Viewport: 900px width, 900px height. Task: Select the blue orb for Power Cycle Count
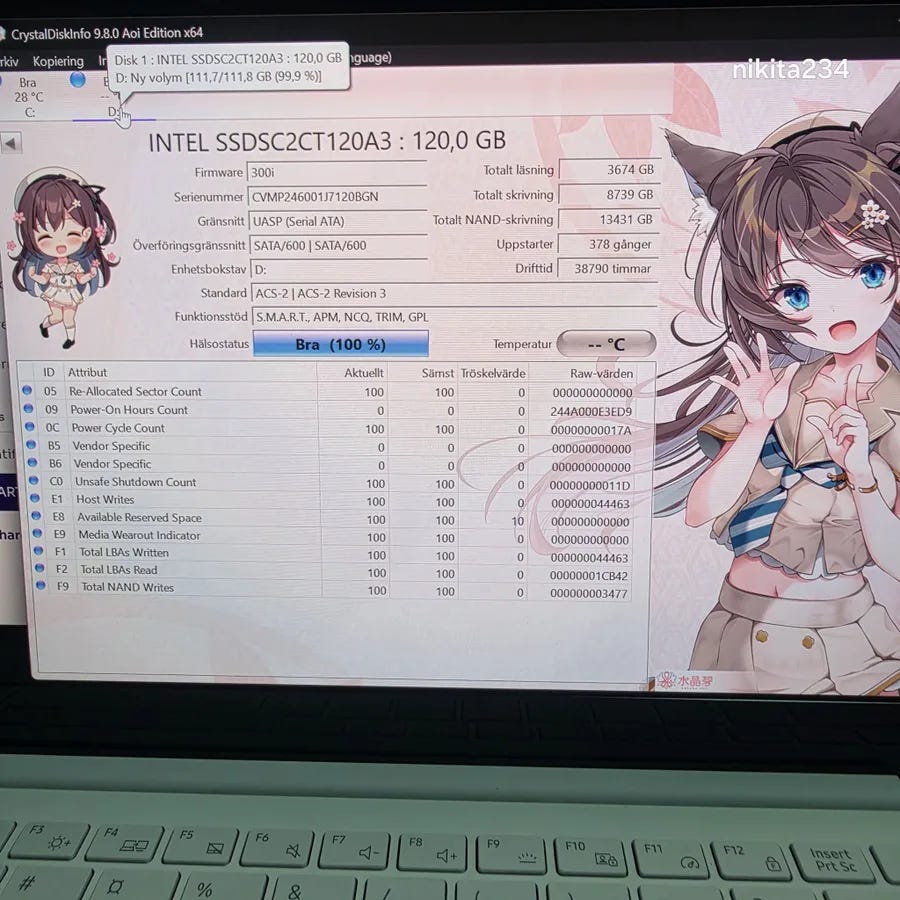pos(30,427)
